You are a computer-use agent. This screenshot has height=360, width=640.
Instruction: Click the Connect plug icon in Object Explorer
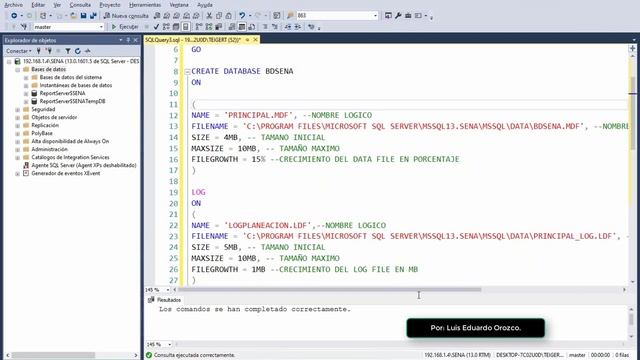pyautogui.click(x=39, y=51)
